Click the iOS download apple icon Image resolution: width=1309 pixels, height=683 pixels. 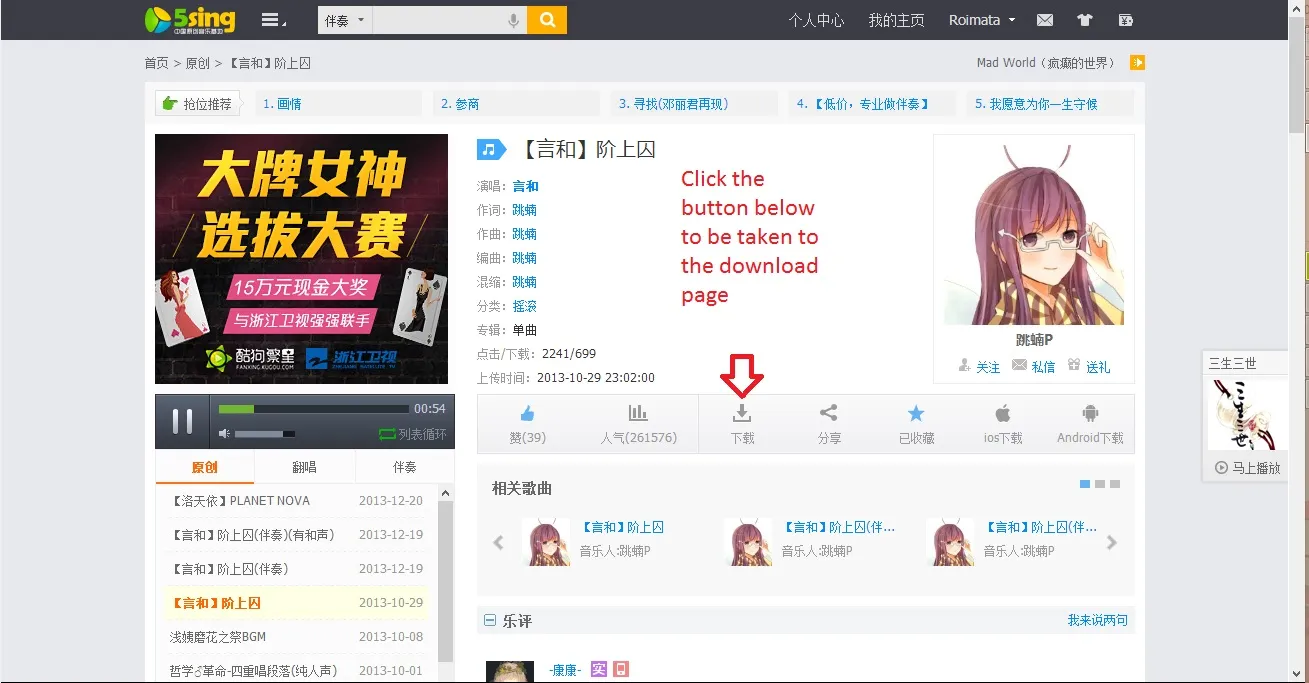coord(1002,414)
